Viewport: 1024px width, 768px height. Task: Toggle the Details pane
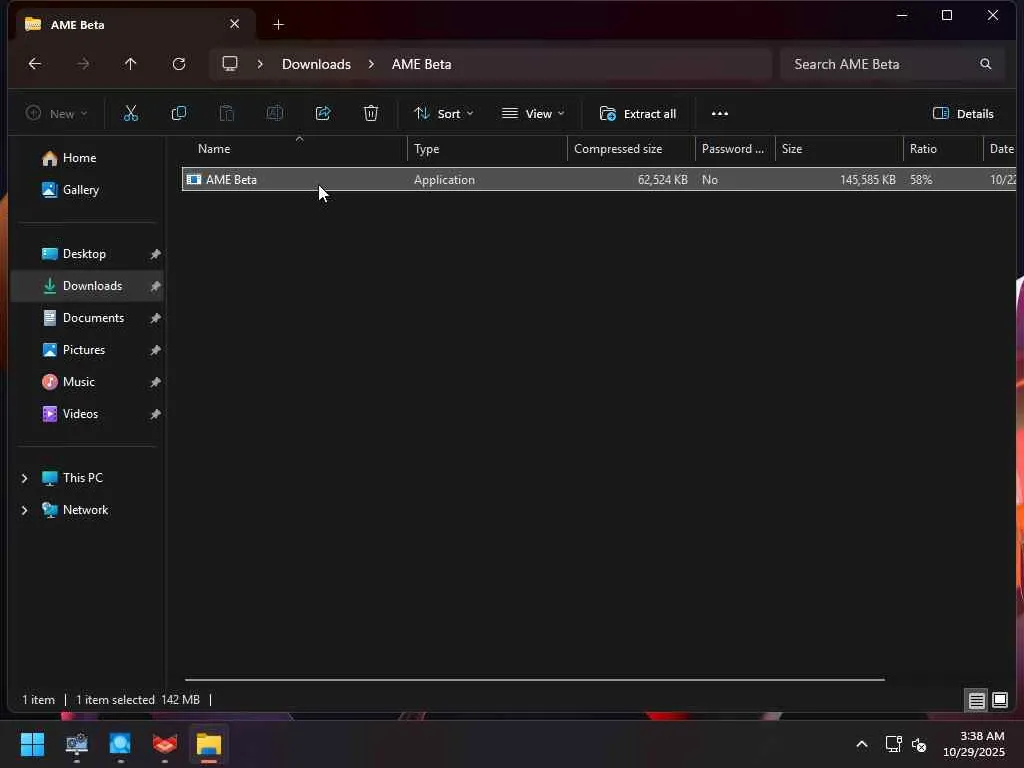963,114
